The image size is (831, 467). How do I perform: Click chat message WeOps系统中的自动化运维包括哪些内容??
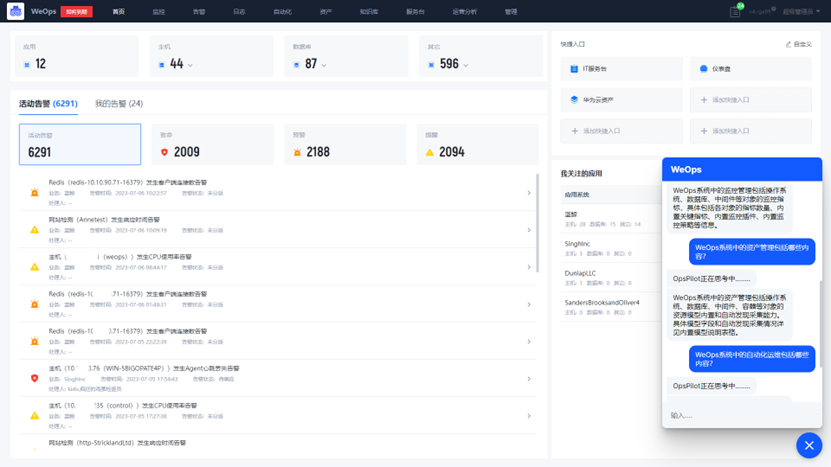[752, 359]
